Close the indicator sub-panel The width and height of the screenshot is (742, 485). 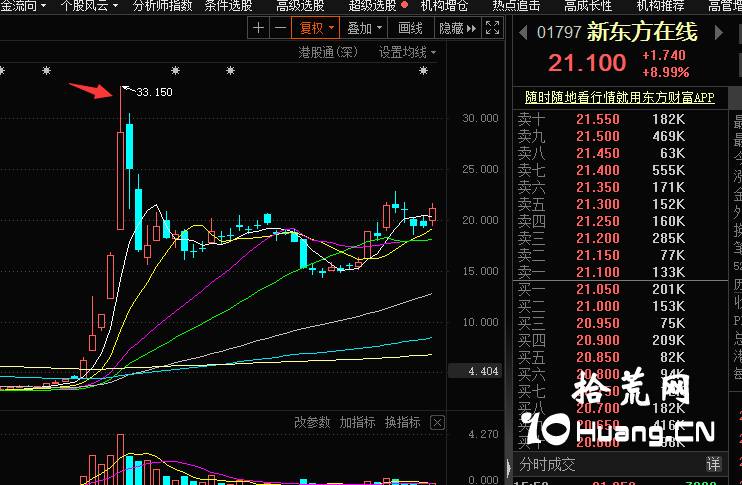pyautogui.click(x=437, y=422)
